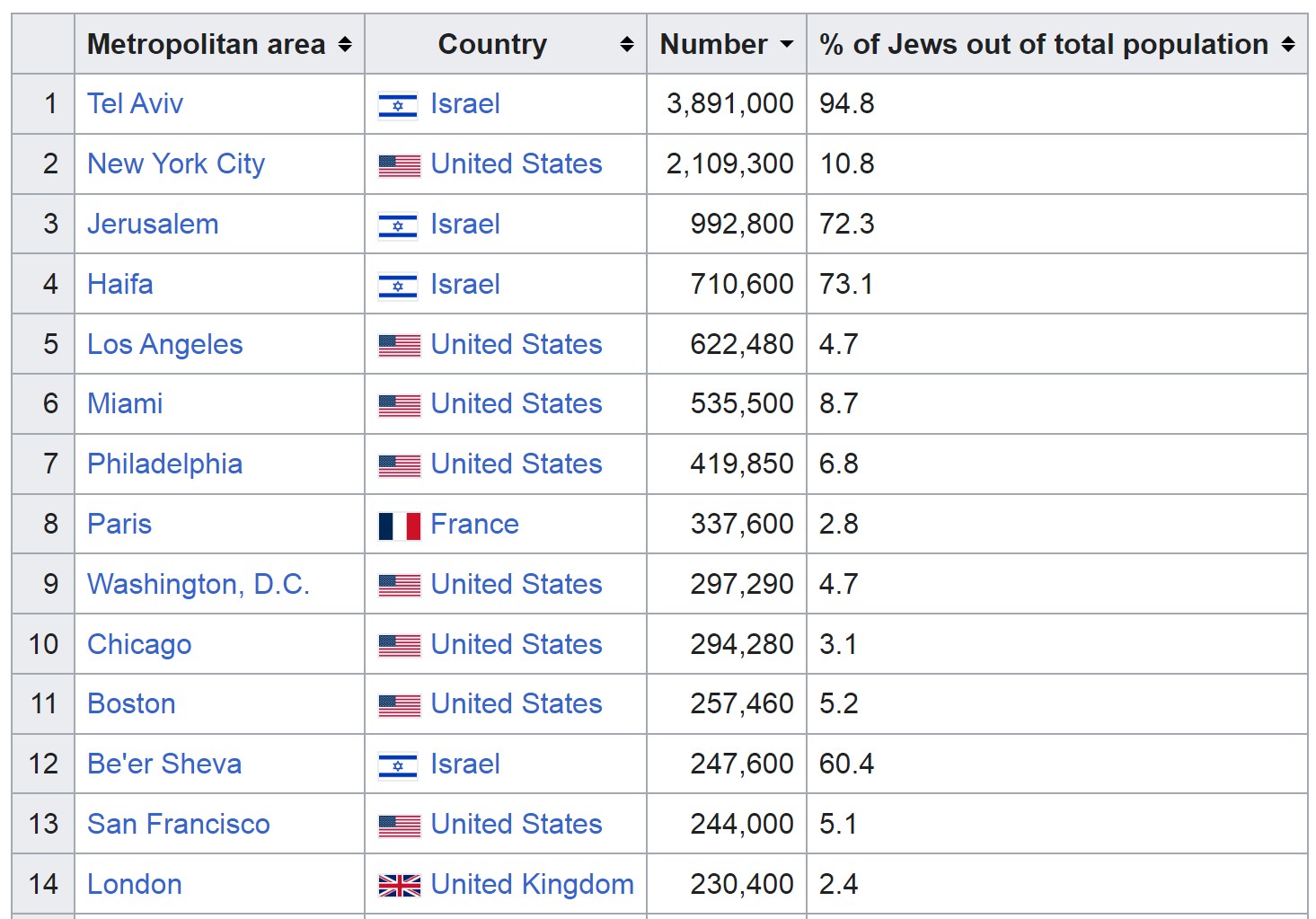Screen dimensions: 1316x919
Task: Open the Israel link in Be'er Sheva row
Action: [x=465, y=764]
